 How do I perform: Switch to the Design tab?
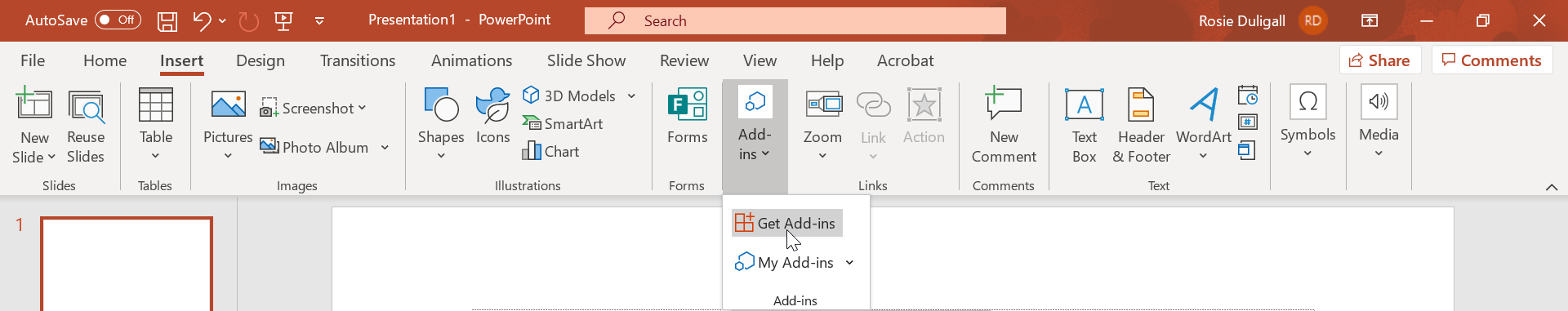click(x=261, y=60)
